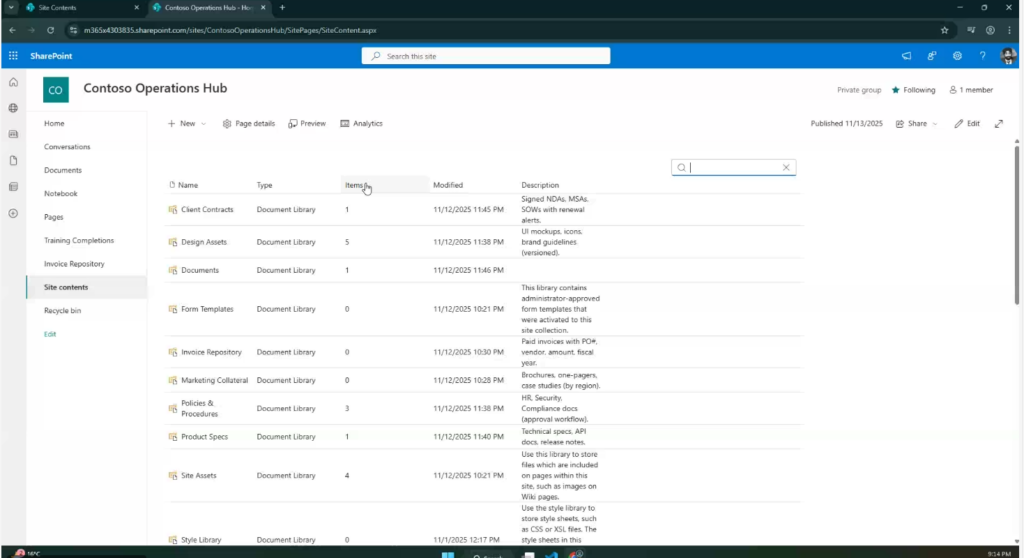Open the Create plus icon in app bar

click(x=13, y=213)
